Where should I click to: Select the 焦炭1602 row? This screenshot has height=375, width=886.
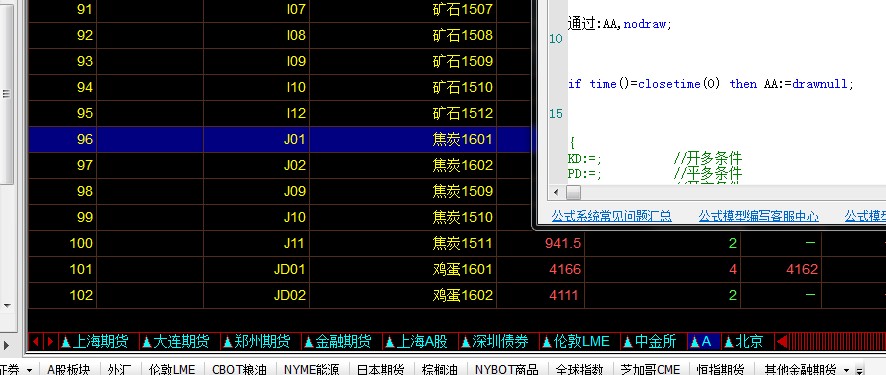point(280,165)
